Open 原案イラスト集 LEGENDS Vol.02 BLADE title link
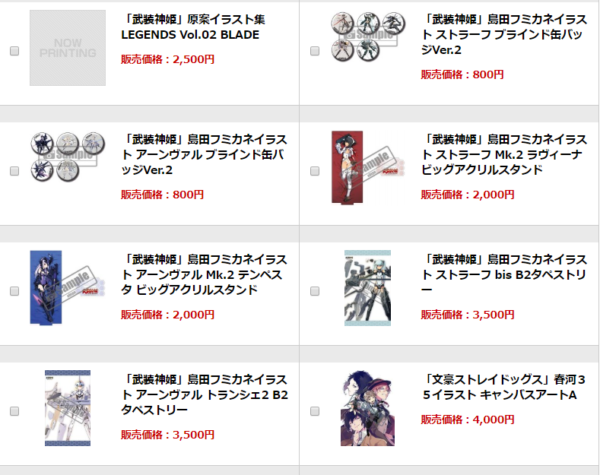The height and width of the screenshot is (475, 600). pos(193,27)
